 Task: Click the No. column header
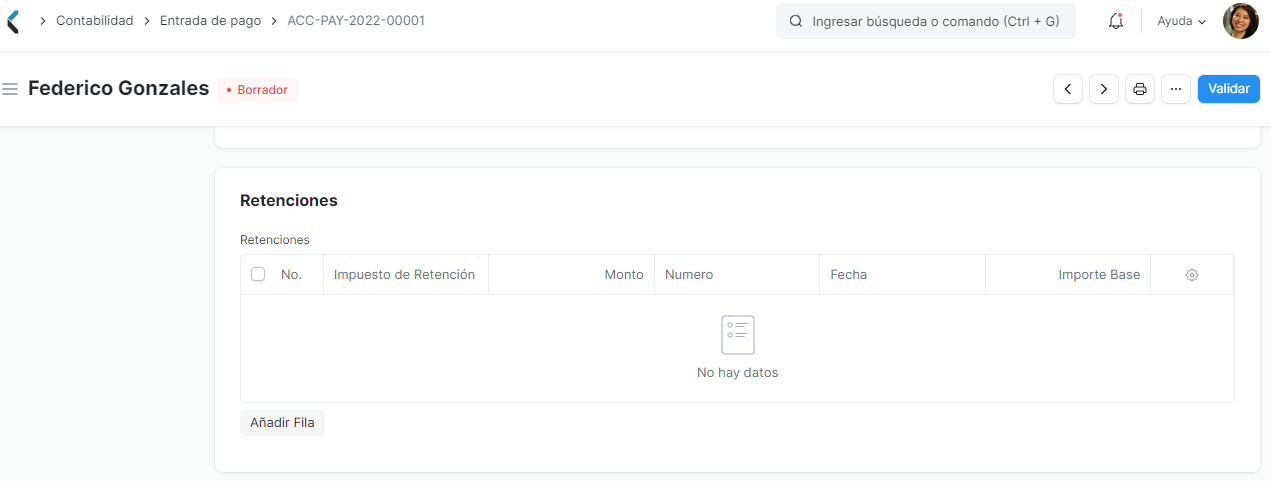(x=291, y=274)
